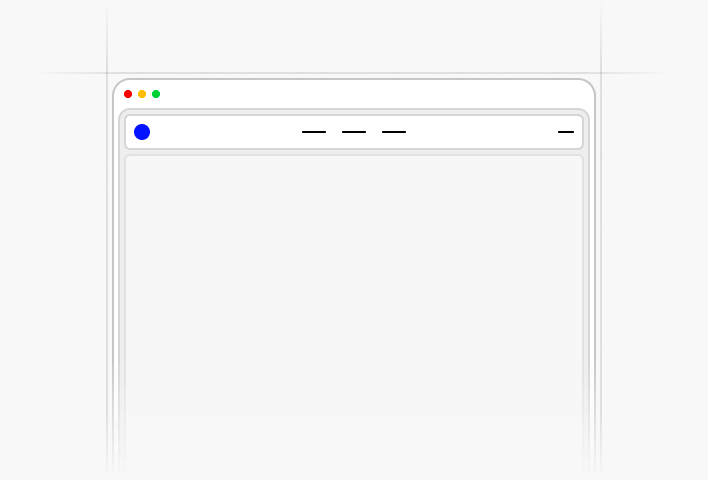Click the gray background left of the window

52,271
